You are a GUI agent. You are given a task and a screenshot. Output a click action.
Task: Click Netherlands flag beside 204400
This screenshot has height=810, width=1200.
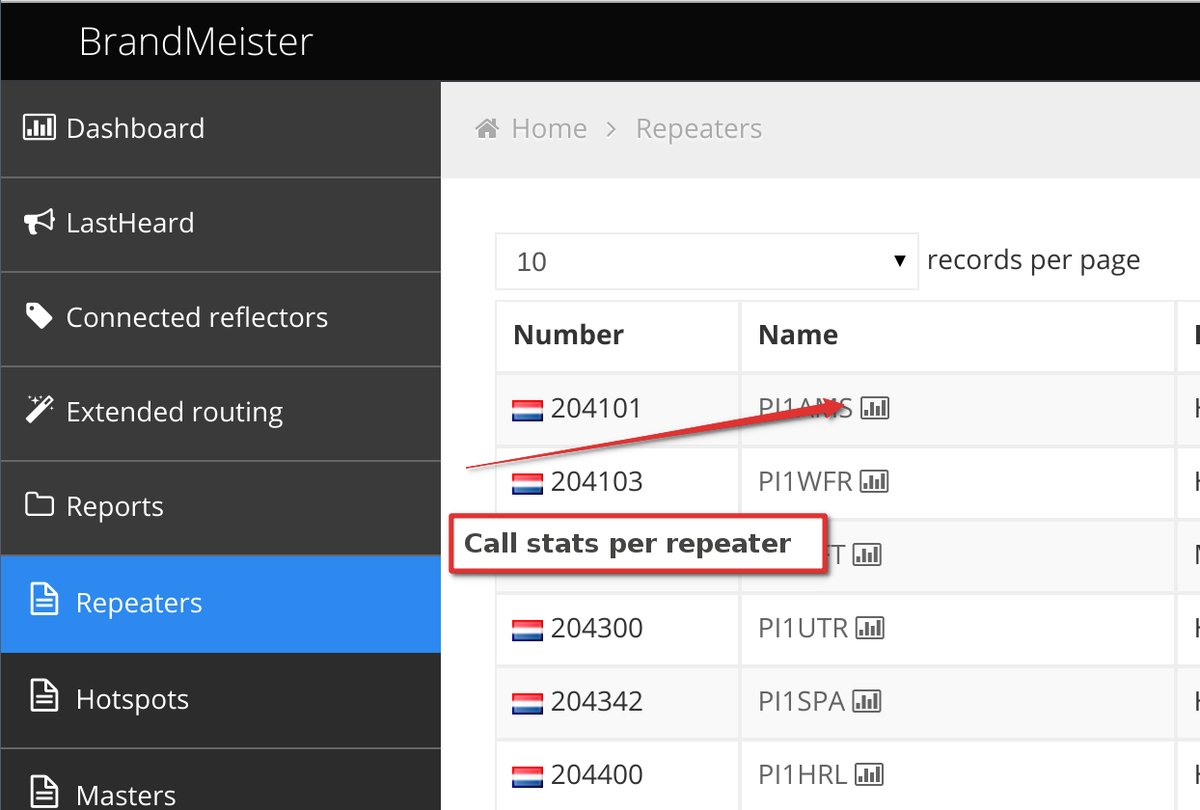tap(527, 775)
